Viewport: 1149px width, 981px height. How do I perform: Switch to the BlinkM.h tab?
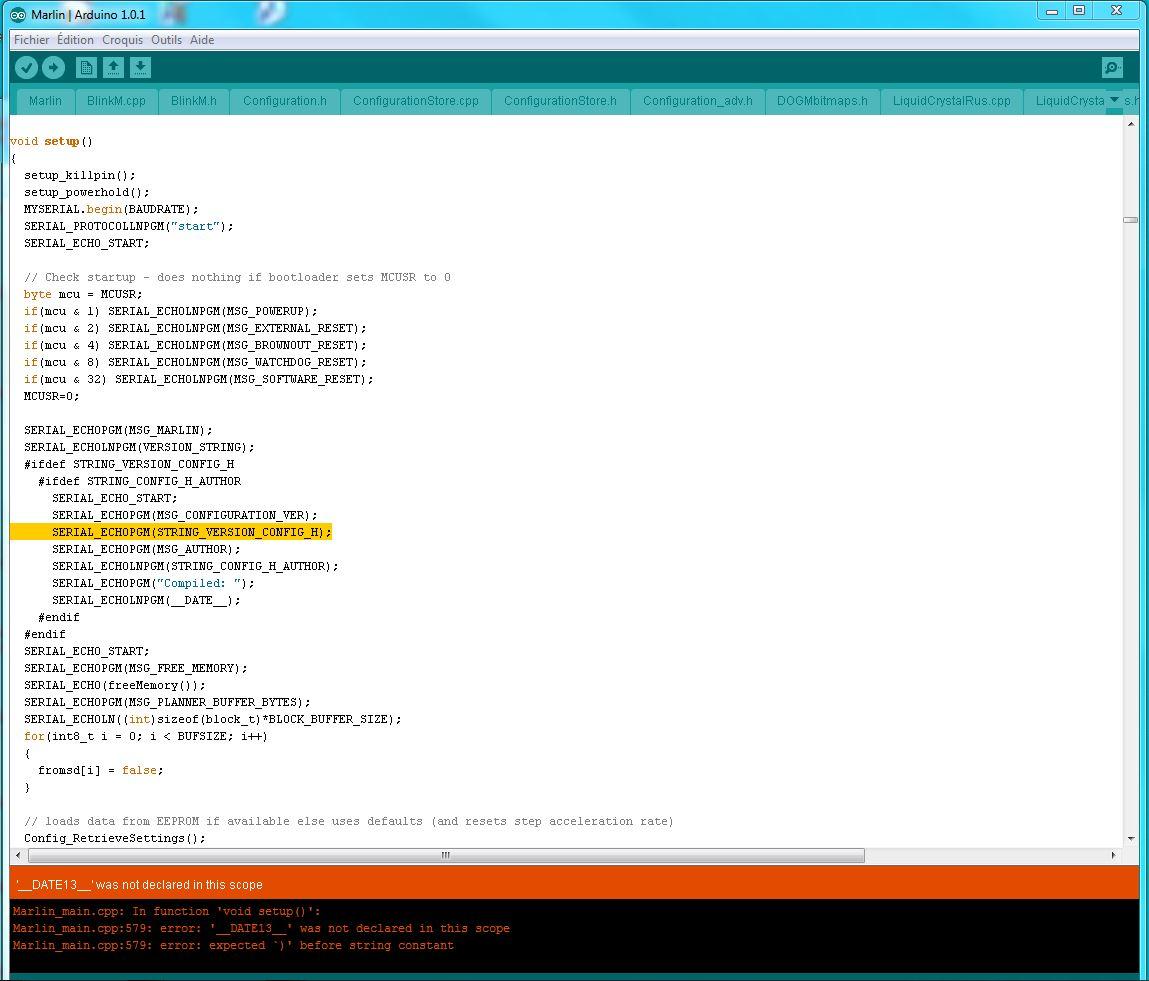[194, 100]
